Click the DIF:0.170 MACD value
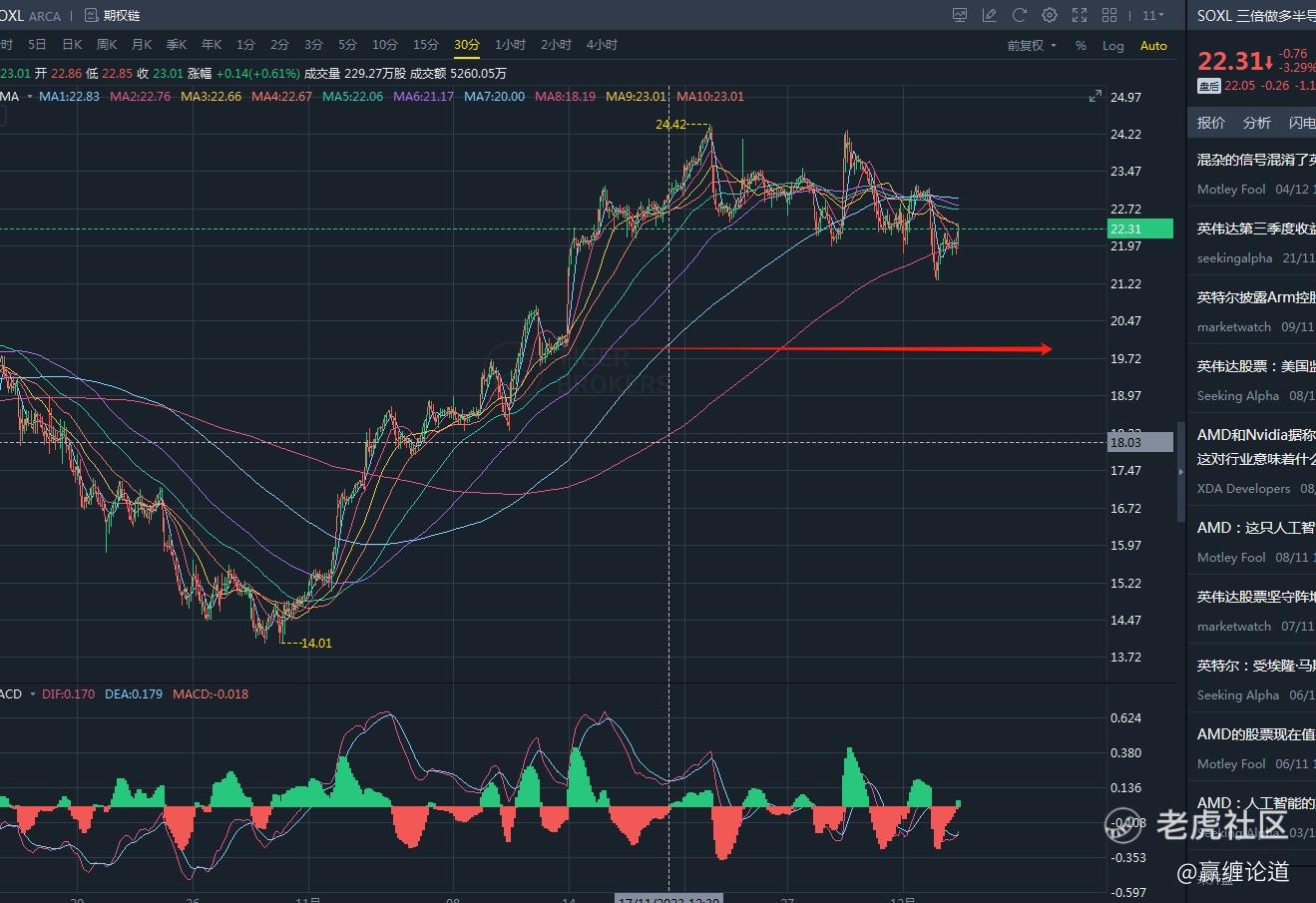 (x=69, y=693)
